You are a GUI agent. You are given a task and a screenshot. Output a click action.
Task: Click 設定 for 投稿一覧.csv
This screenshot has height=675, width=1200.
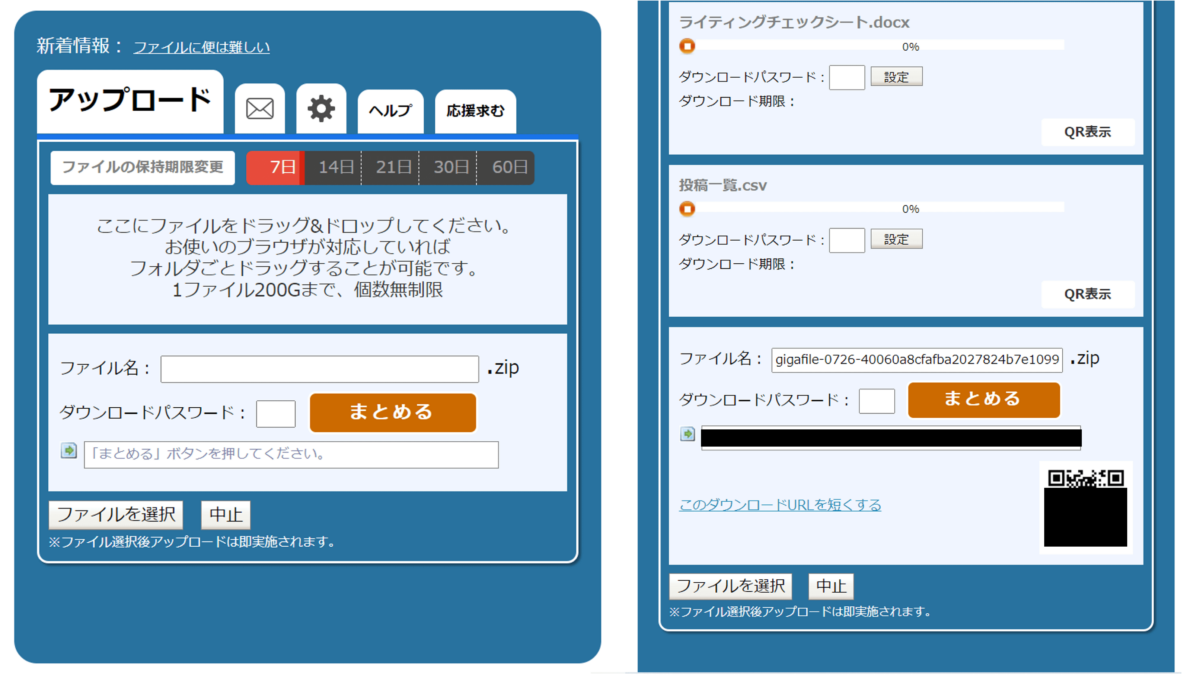pyautogui.click(x=897, y=240)
